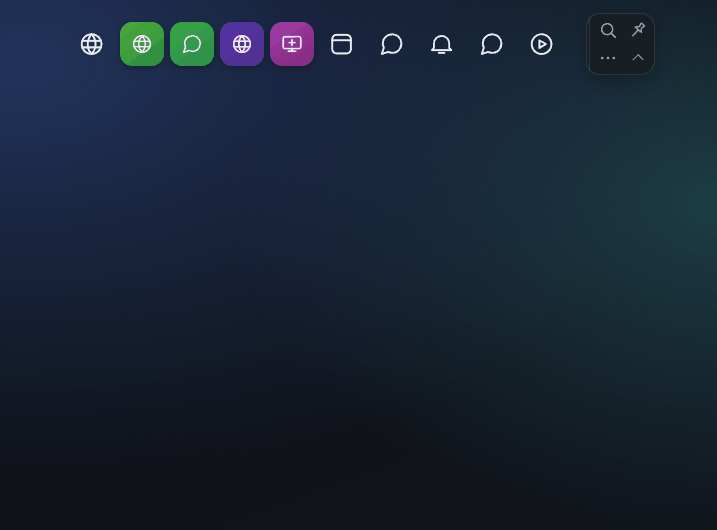The height and width of the screenshot is (530, 717).
Task: Hide the icon bar with the caret-up arrow
Action: click(x=638, y=58)
